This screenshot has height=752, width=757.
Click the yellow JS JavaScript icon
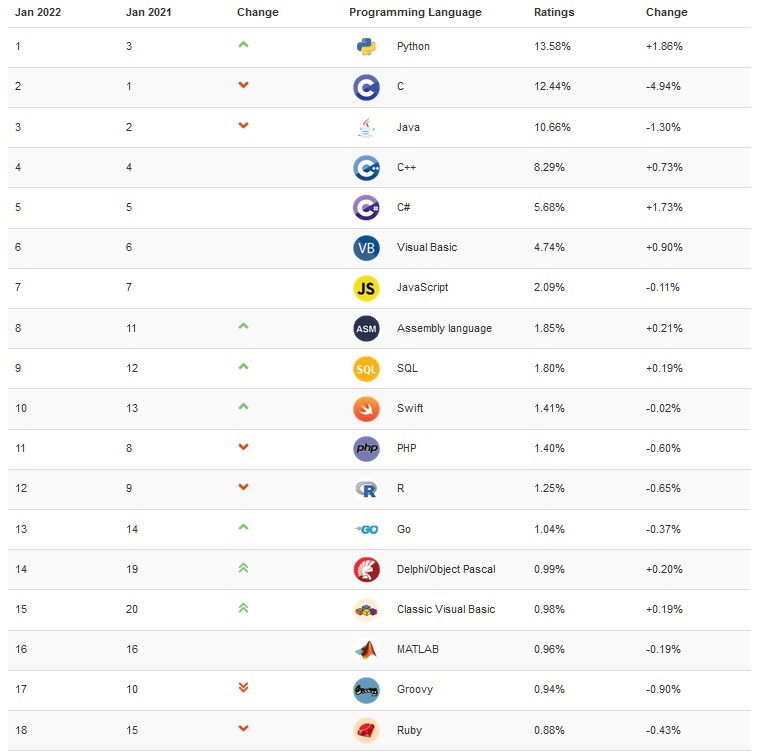[366, 288]
